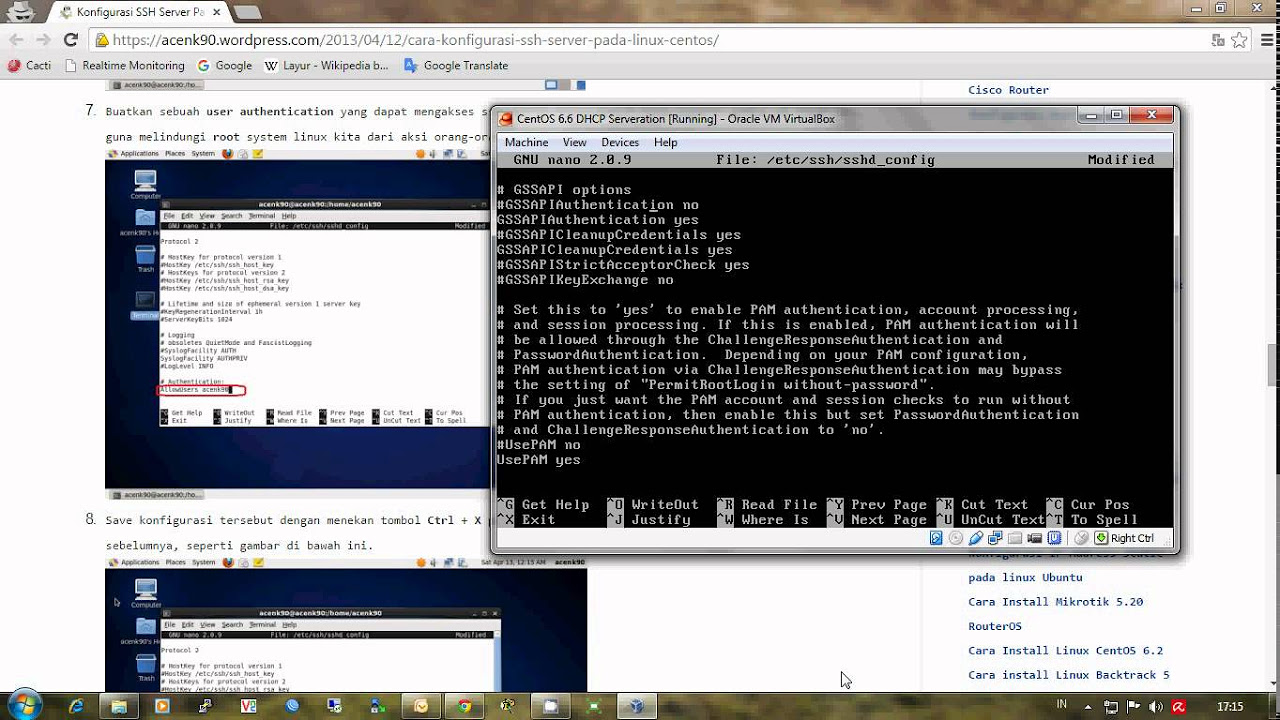Click the Show desktop button at taskbar end
This screenshot has height=720, width=1280.
pos(1273,705)
